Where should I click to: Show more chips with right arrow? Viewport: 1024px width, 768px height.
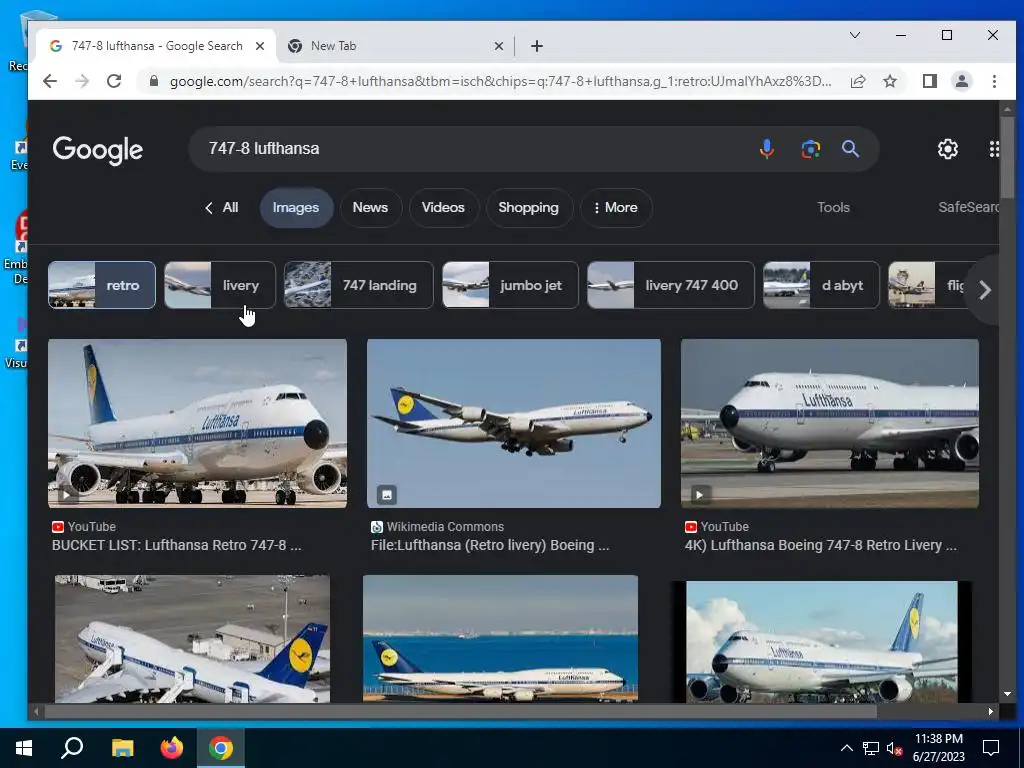click(984, 290)
